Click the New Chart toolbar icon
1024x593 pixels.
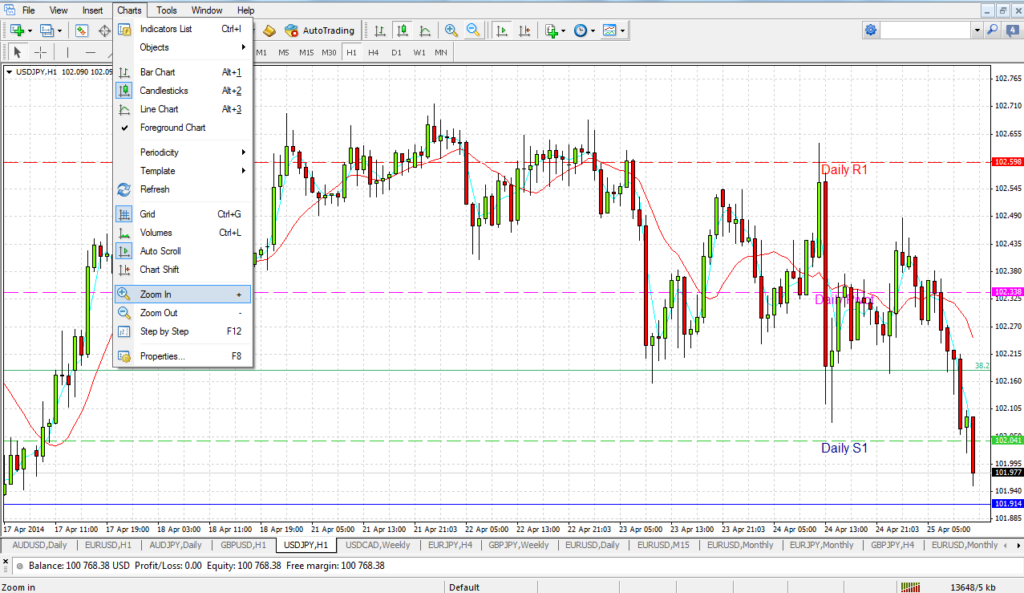click(17, 30)
